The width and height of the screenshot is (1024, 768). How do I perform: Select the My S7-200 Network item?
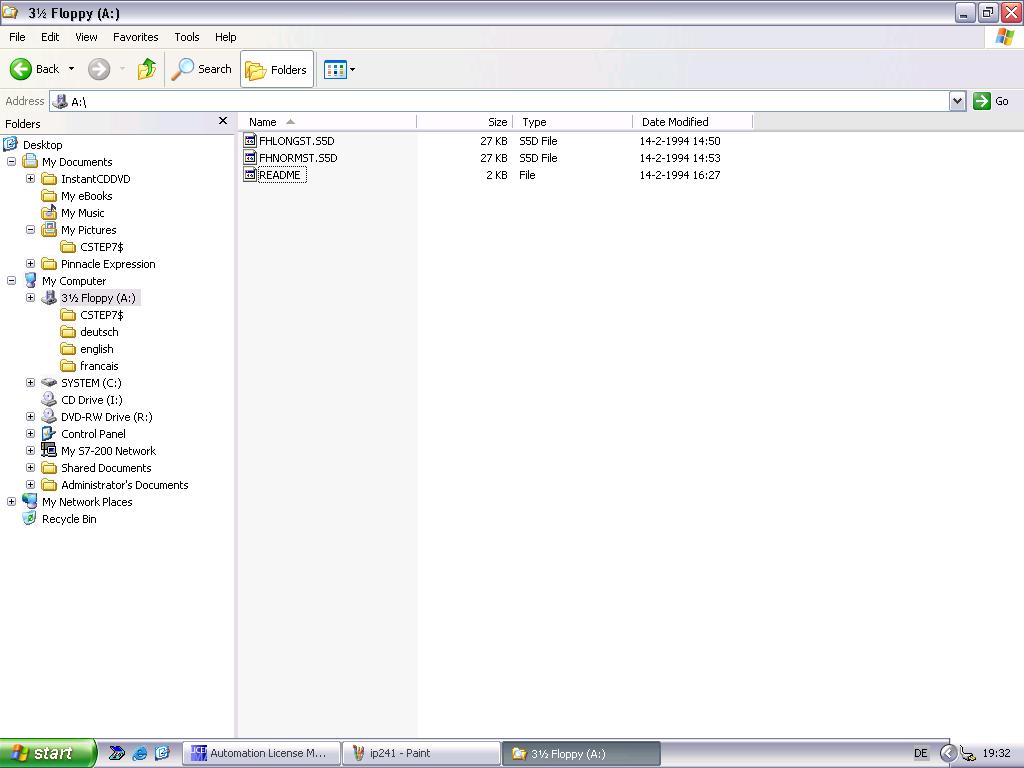(108, 451)
